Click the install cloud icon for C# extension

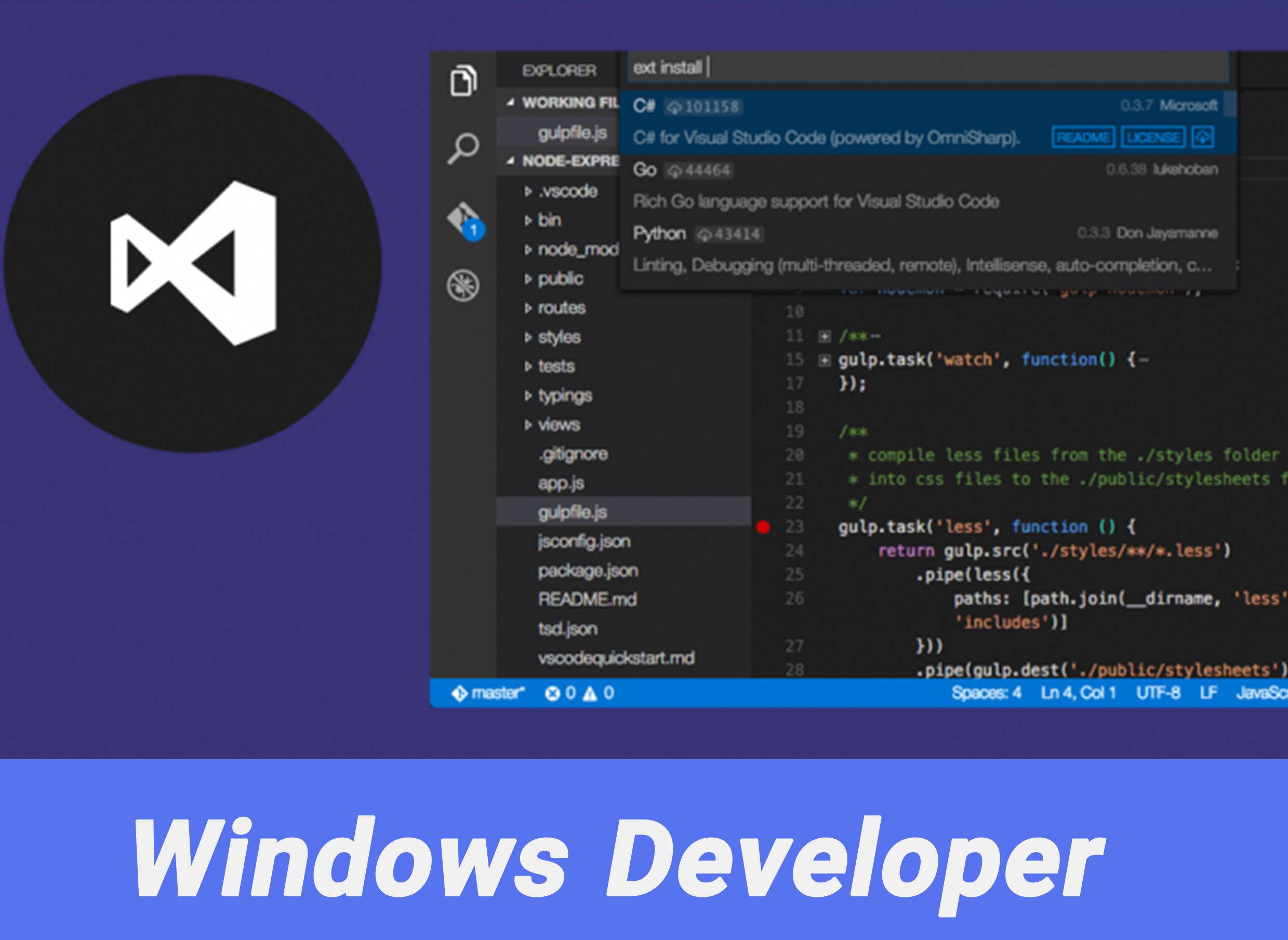(1203, 137)
